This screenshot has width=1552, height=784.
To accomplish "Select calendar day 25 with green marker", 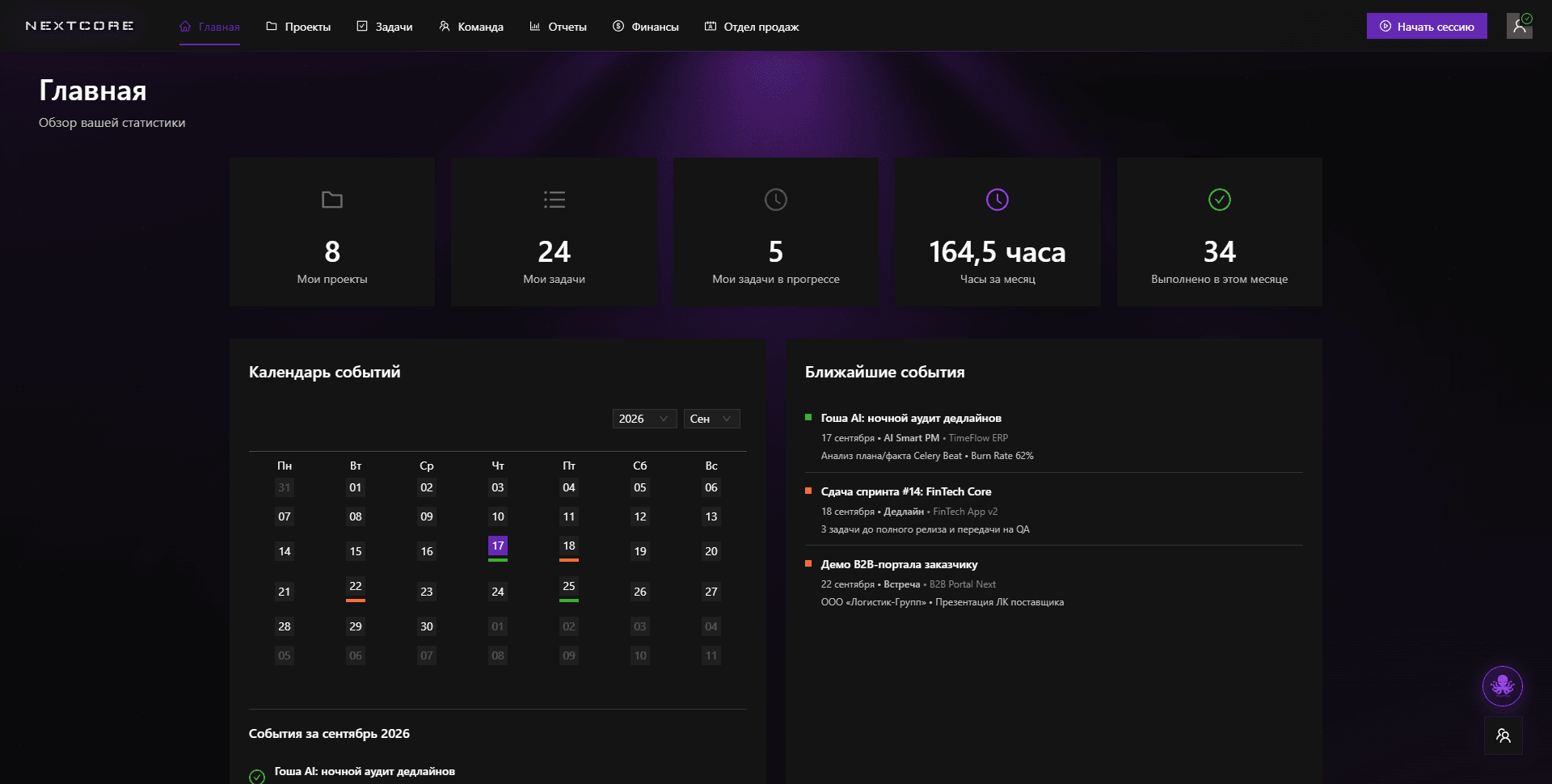I will [569, 586].
